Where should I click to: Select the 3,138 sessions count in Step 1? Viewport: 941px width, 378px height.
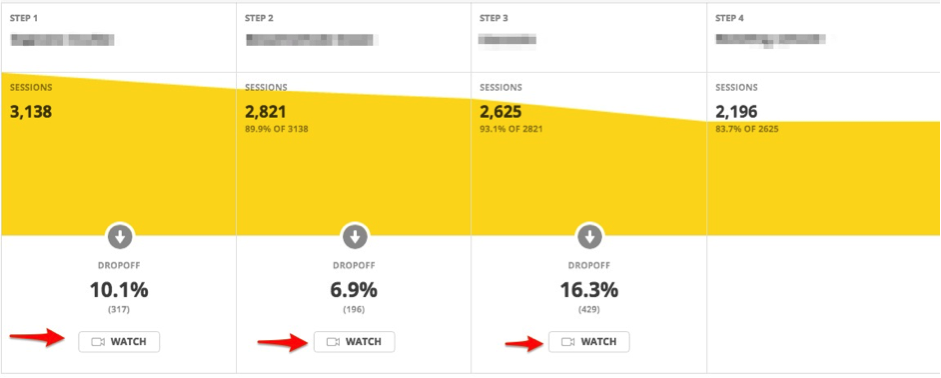[31, 112]
